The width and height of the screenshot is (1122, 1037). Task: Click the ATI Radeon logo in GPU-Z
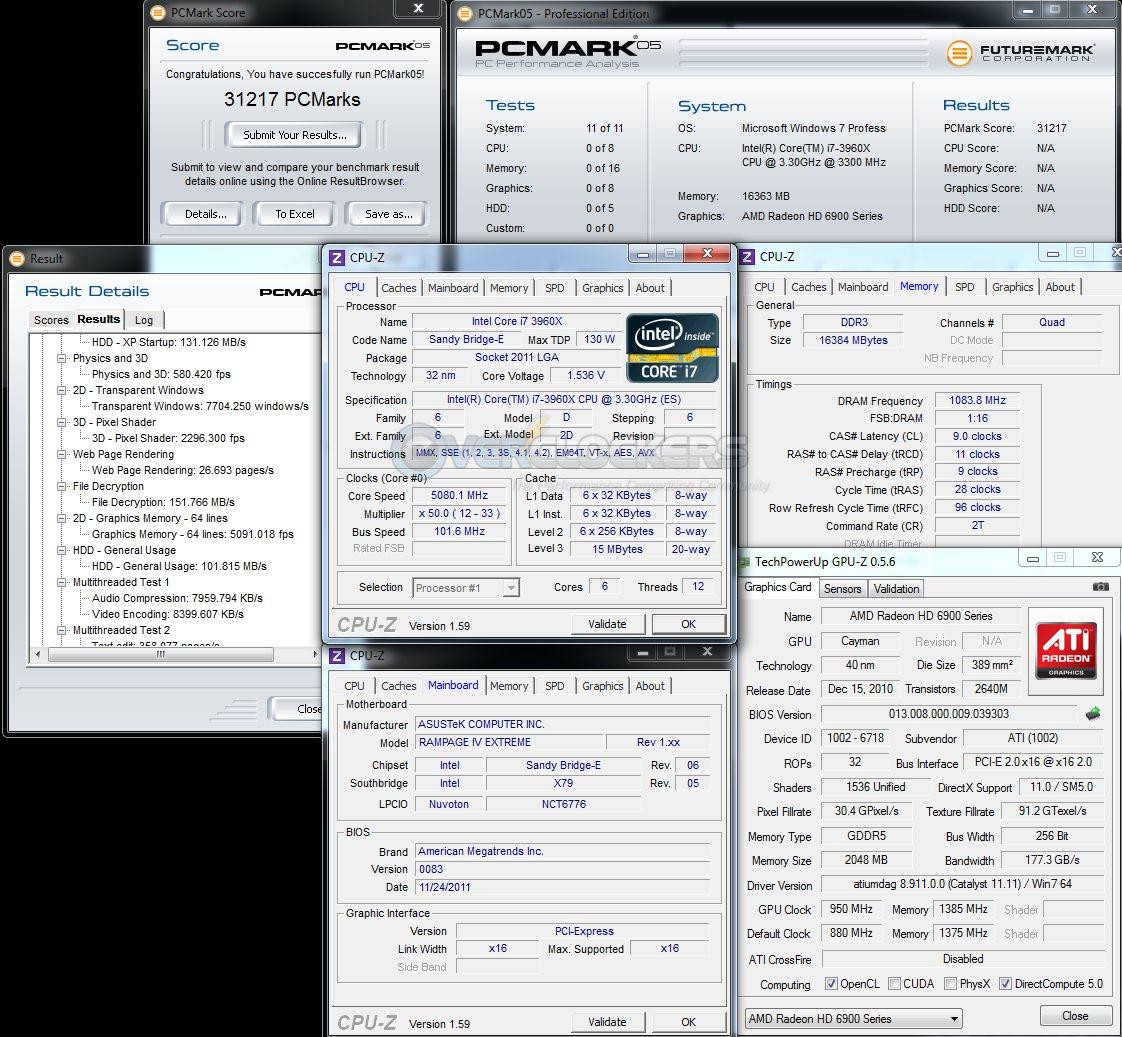[1066, 651]
